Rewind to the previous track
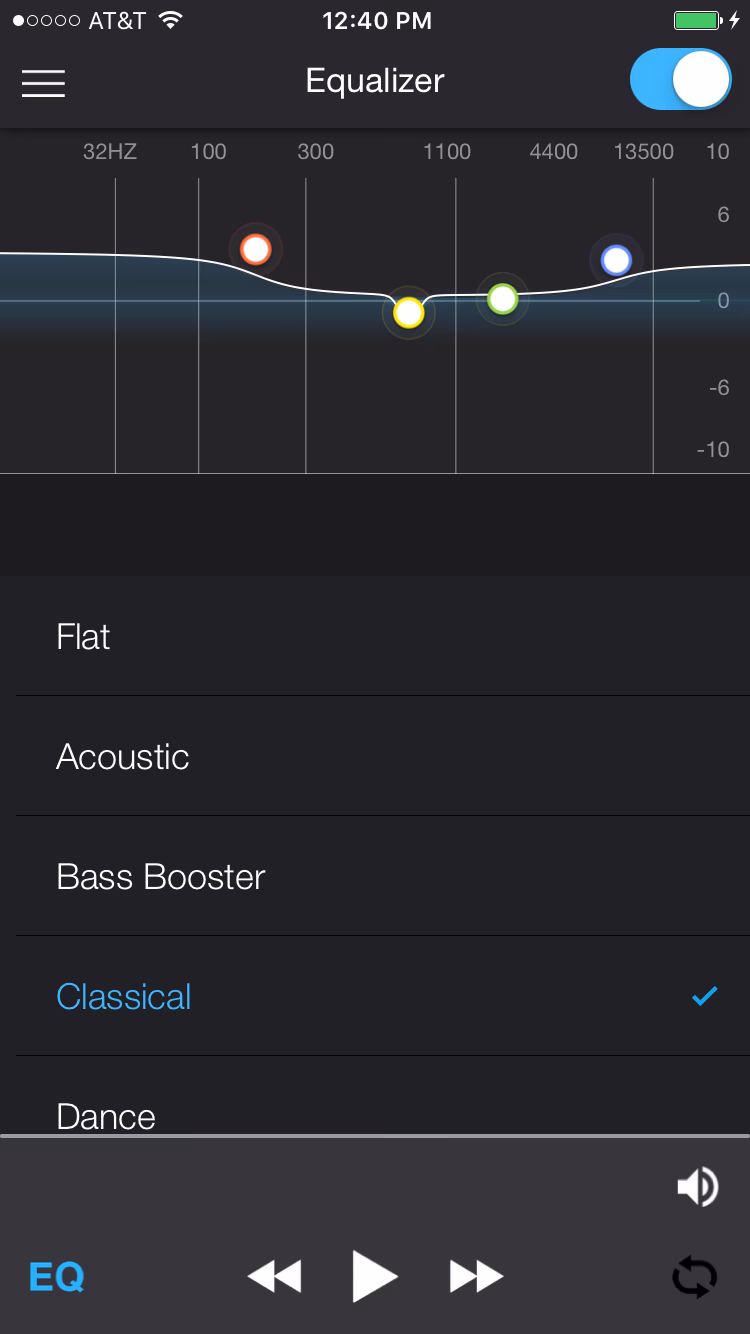750x1334 pixels. coord(274,1275)
